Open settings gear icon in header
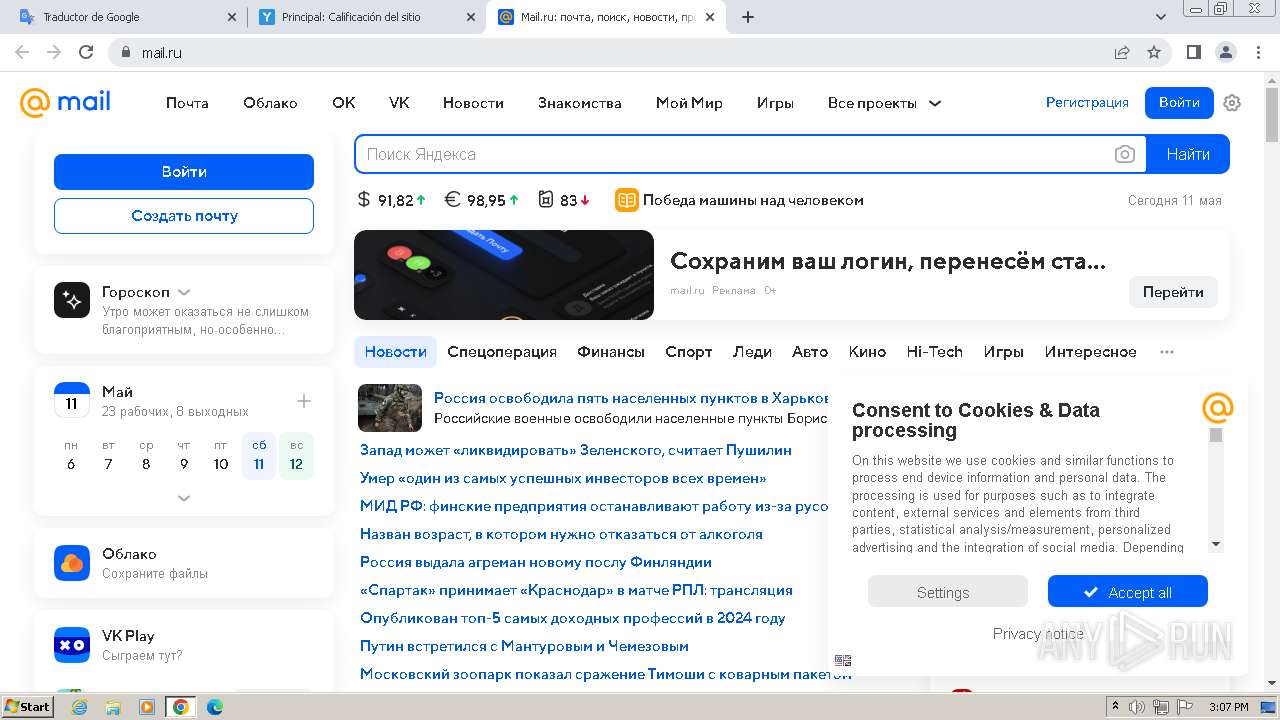The height and width of the screenshot is (720, 1280). [1232, 103]
